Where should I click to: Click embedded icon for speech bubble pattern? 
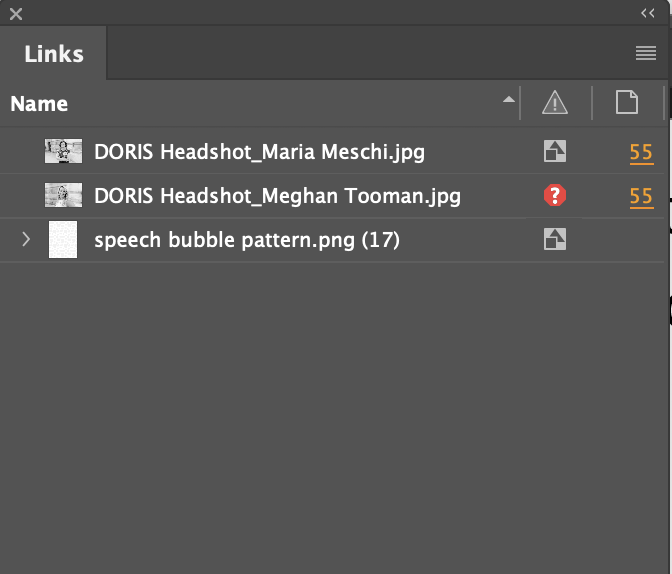tap(555, 239)
